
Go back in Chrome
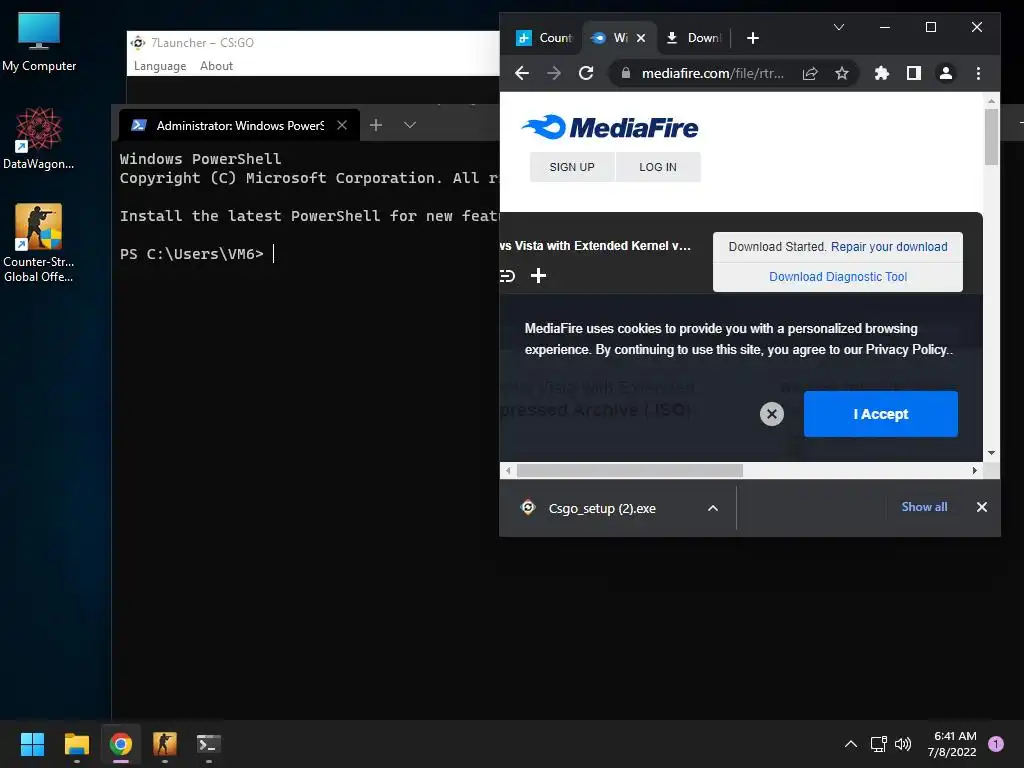coord(522,73)
